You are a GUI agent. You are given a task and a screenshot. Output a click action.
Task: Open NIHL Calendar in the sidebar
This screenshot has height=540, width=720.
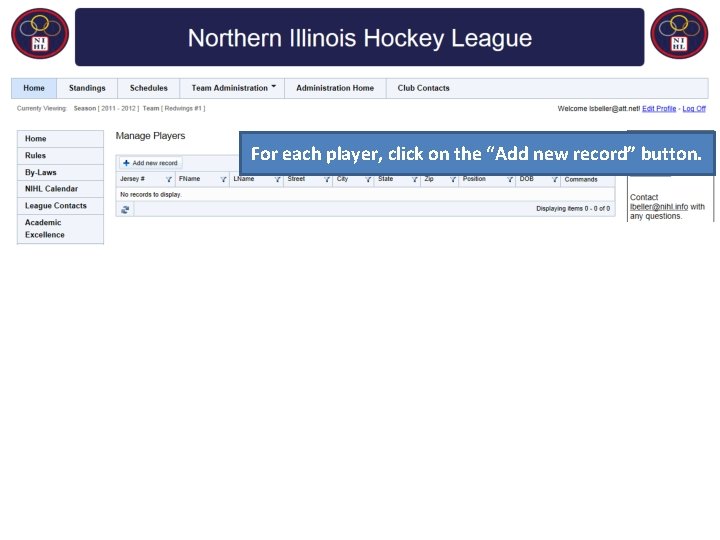[60, 189]
